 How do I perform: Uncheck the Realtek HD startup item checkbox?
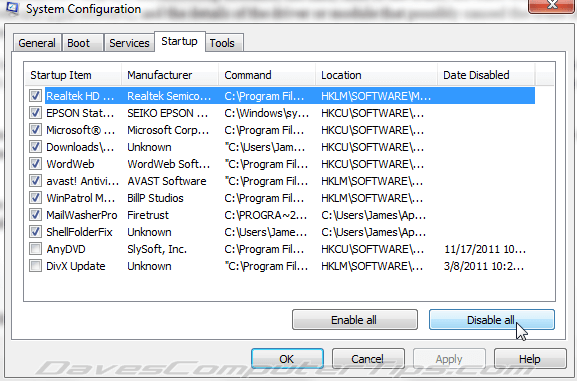(x=35, y=96)
